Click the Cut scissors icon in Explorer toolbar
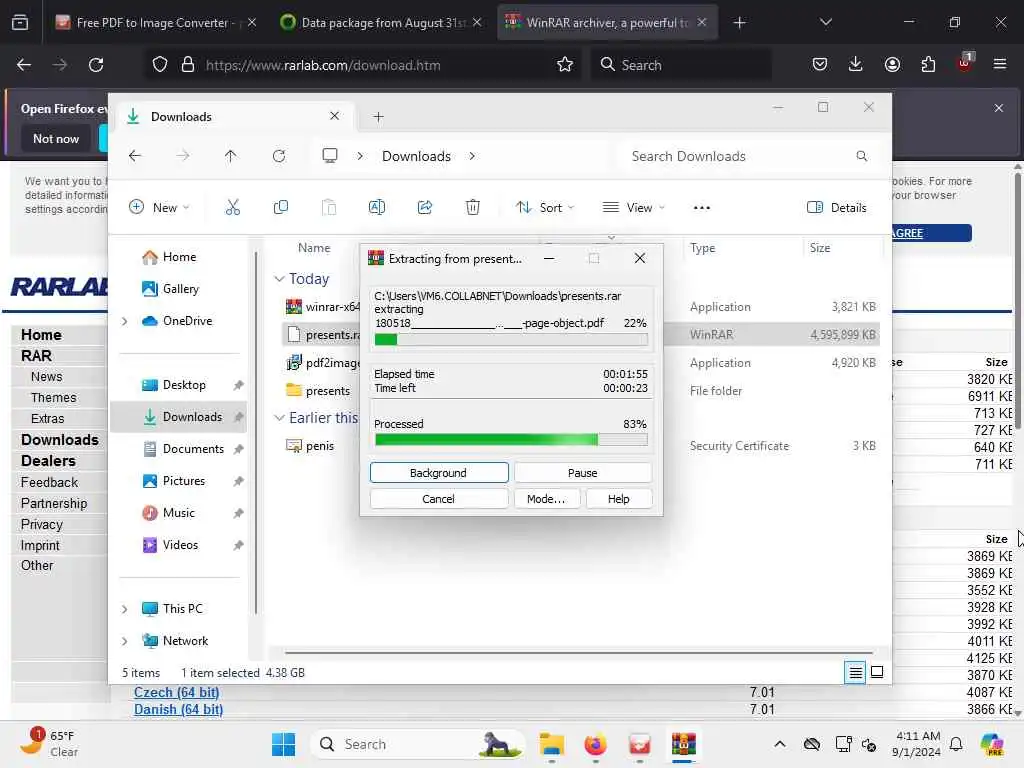The height and width of the screenshot is (768, 1024). [x=232, y=208]
